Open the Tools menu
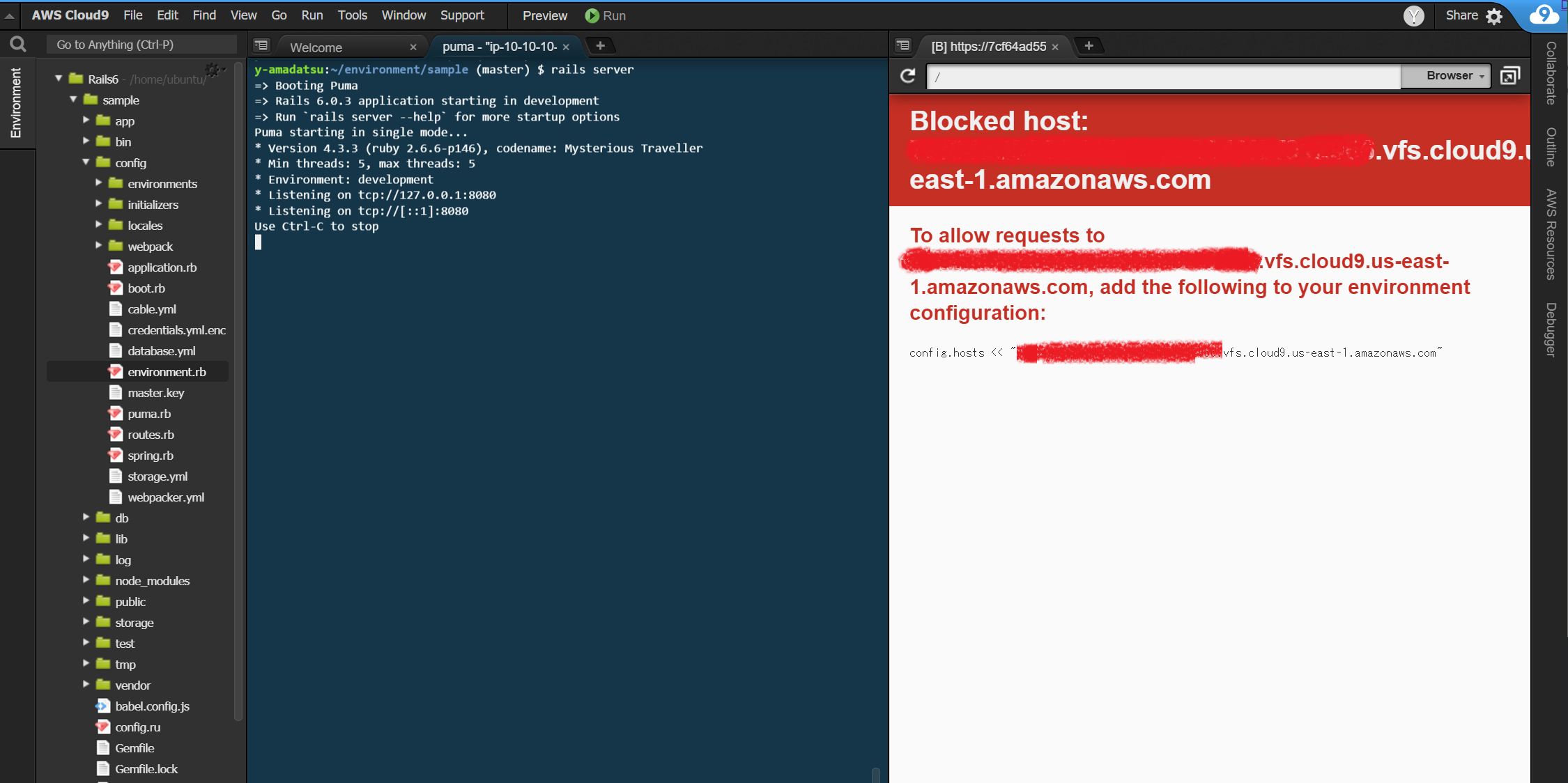The height and width of the screenshot is (783, 1568). click(352, 15)
